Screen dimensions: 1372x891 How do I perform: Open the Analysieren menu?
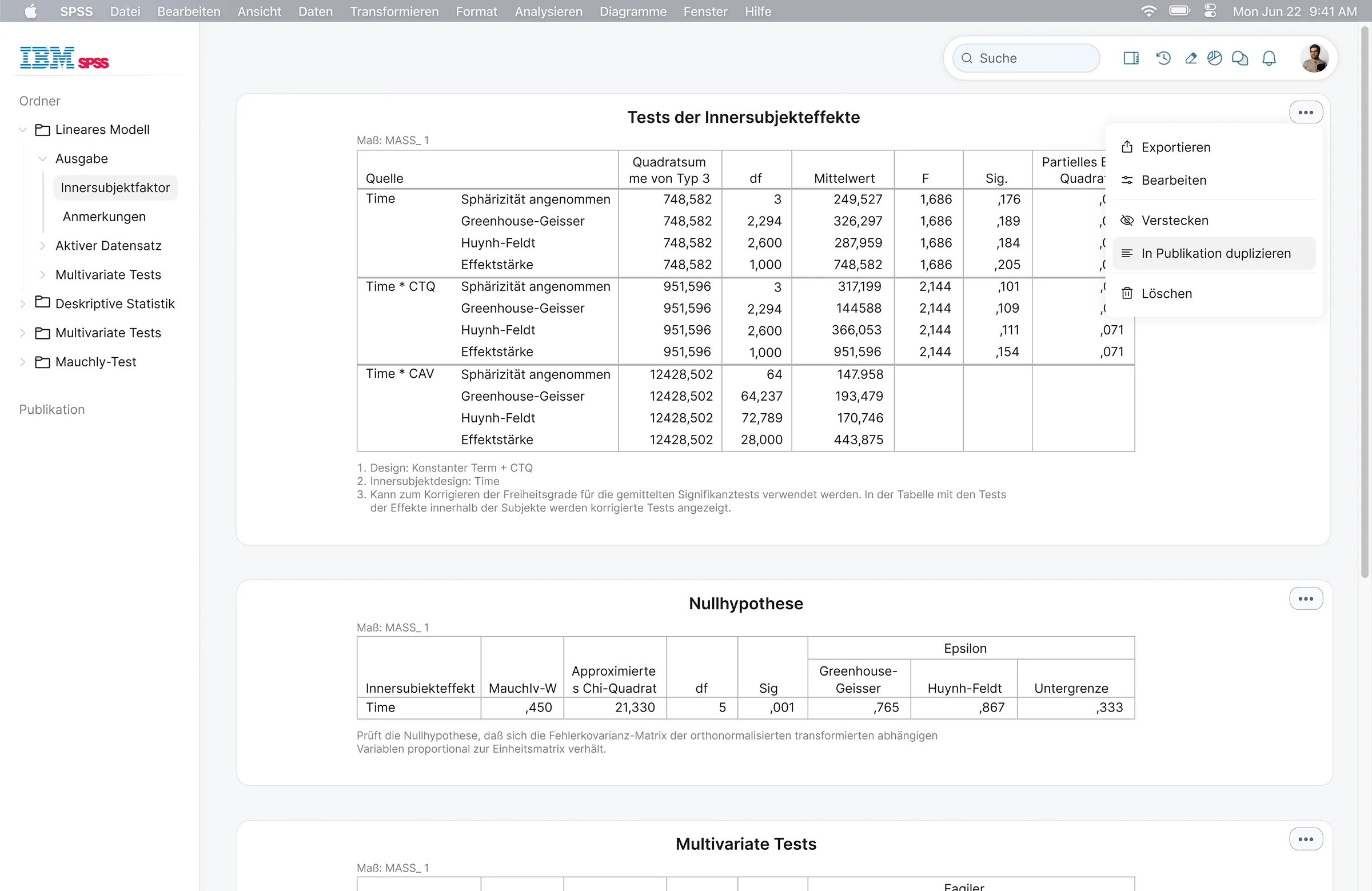[548, 11]
